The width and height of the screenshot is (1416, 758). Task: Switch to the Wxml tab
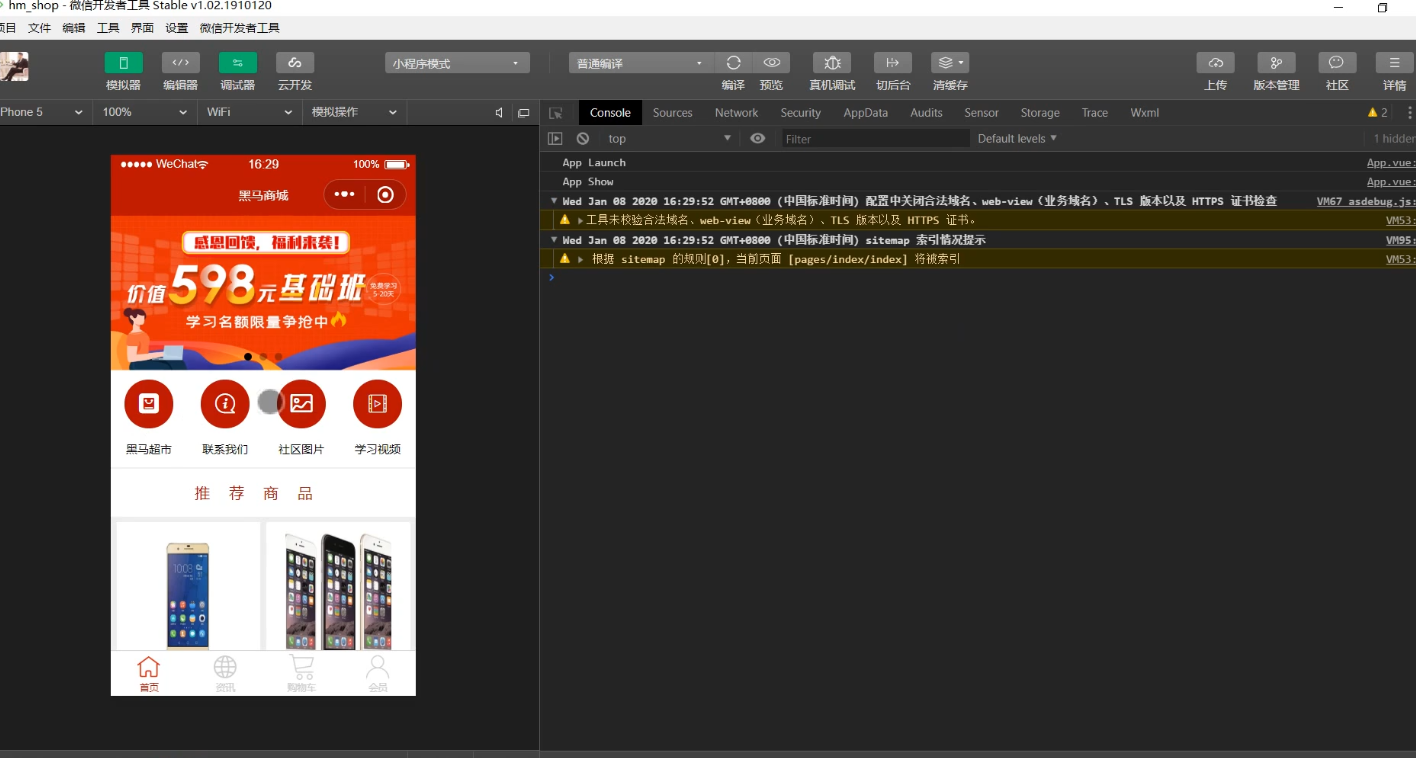tap(1145, 113)
